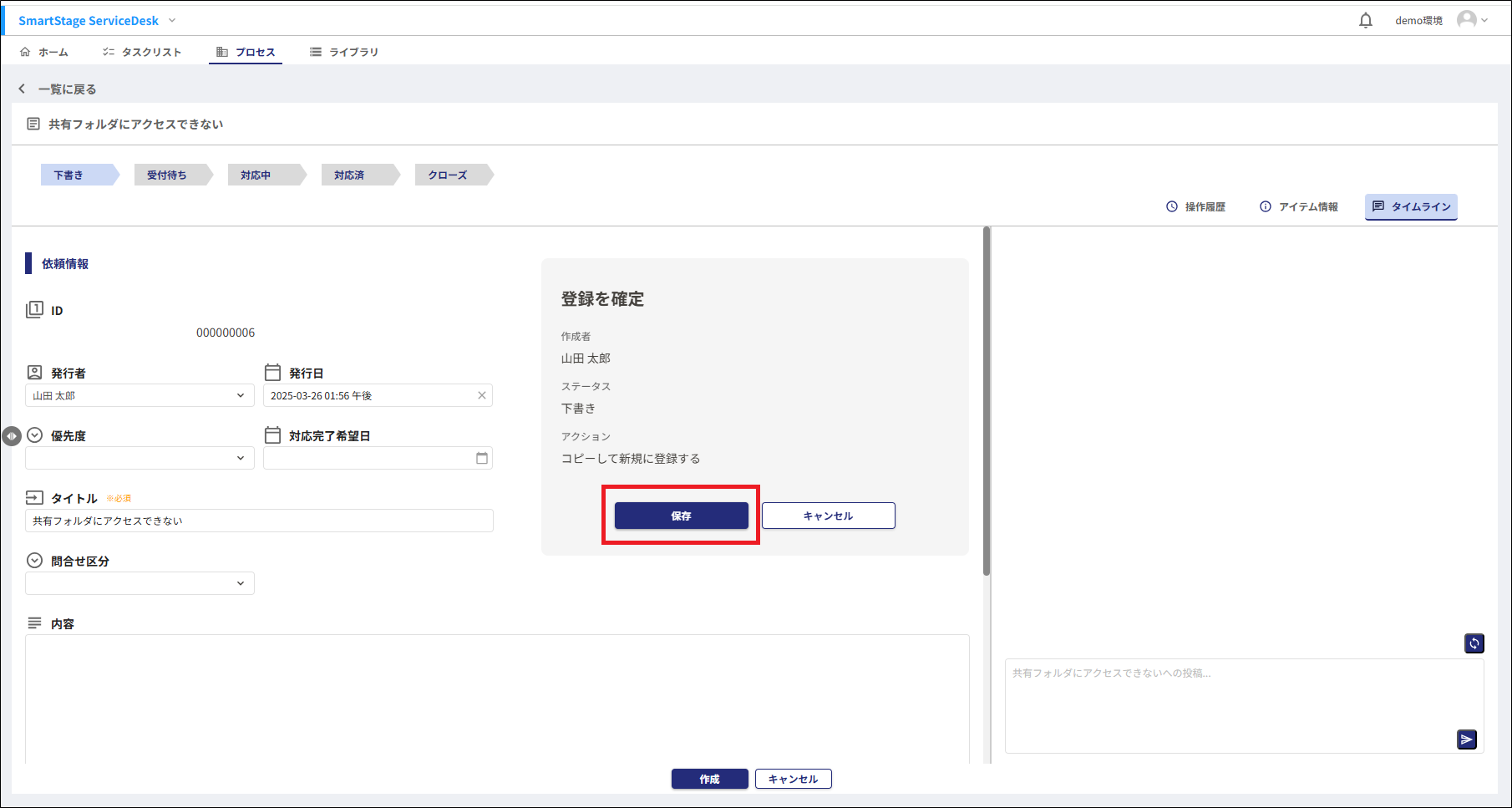Toggle the left side panel handle

pyautogui.click(x=12, y=436)
